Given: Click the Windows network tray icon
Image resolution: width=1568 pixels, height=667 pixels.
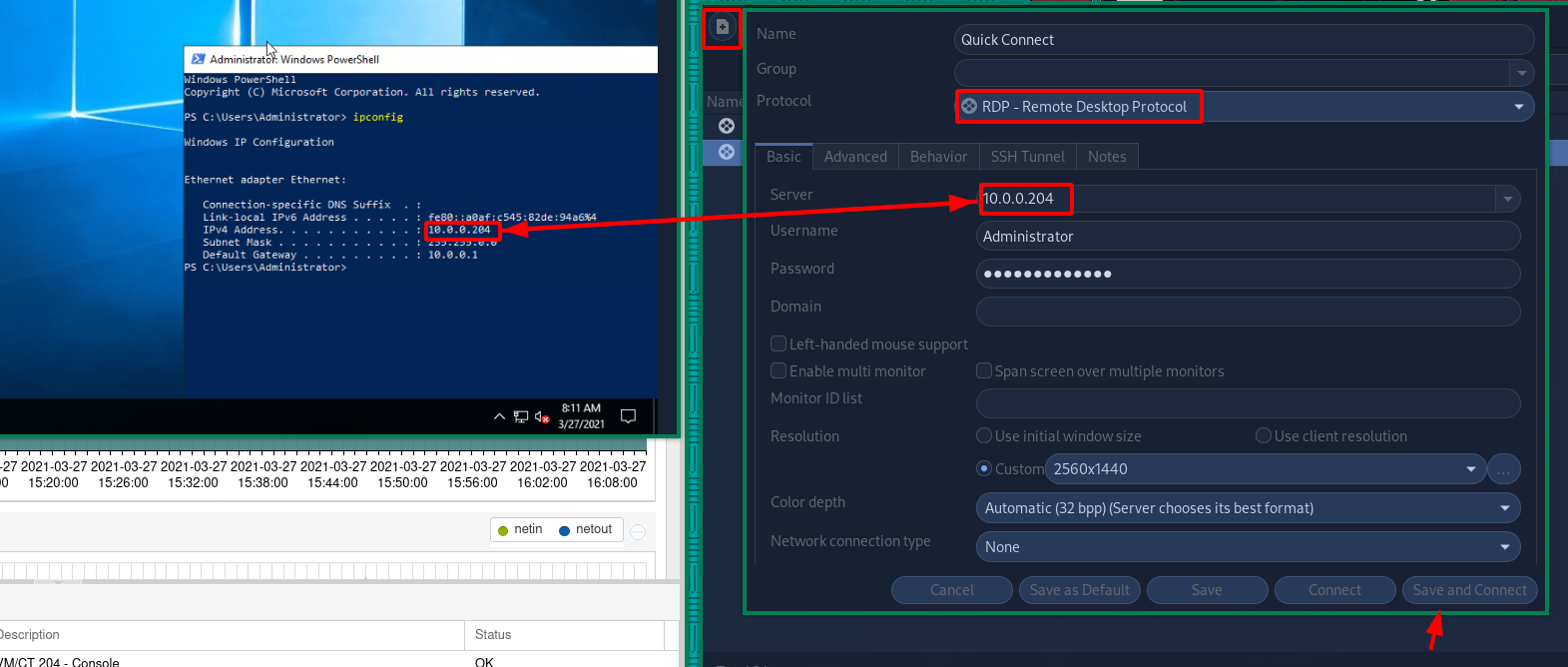Looking at the screenshot, I should pyautogui.click(x=521, y=416).
